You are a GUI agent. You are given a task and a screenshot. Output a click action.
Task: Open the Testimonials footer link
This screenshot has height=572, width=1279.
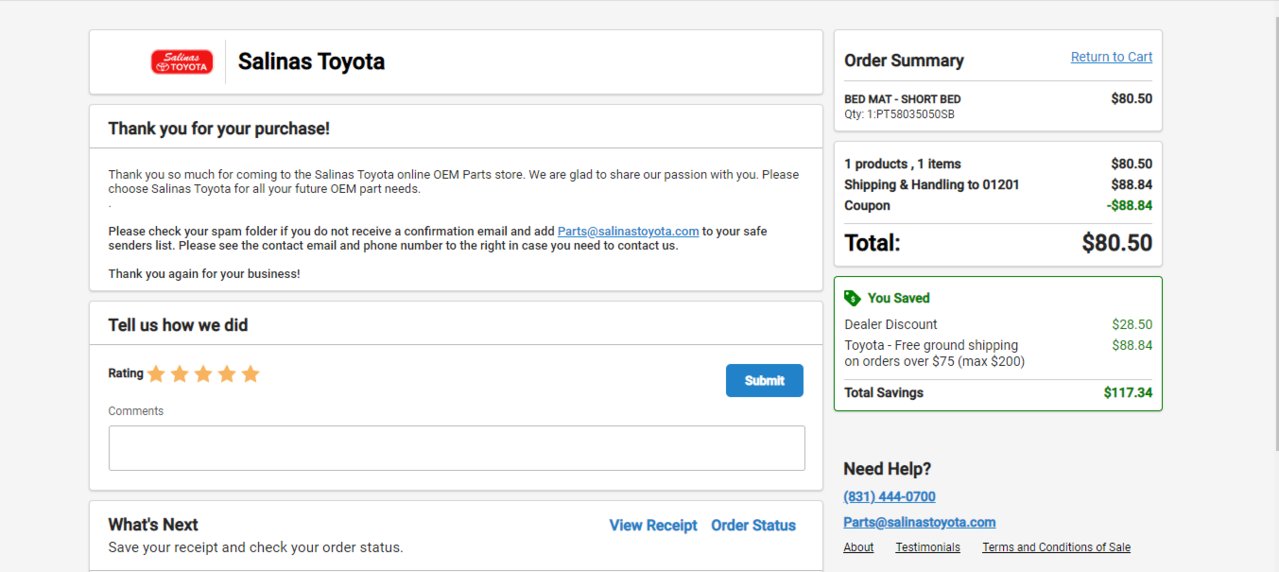[x=927, y=547]
